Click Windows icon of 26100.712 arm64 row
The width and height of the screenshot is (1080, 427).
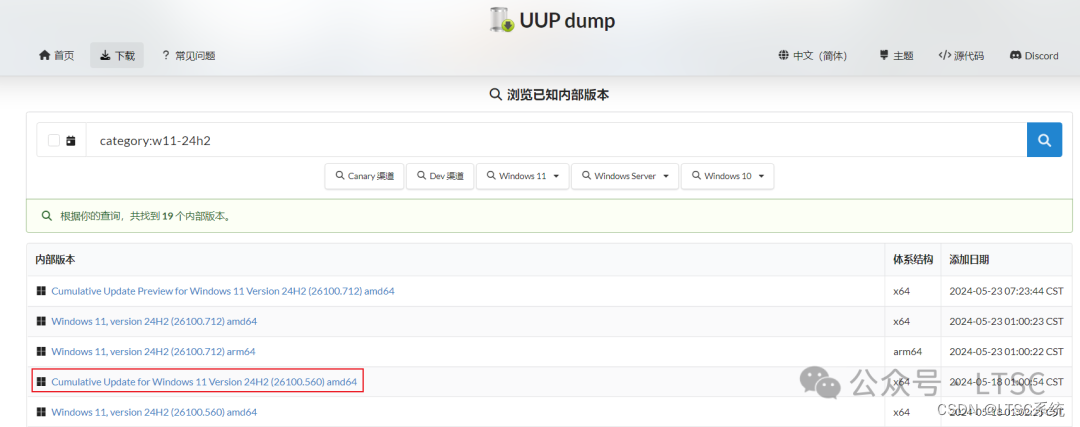[41, 352]
